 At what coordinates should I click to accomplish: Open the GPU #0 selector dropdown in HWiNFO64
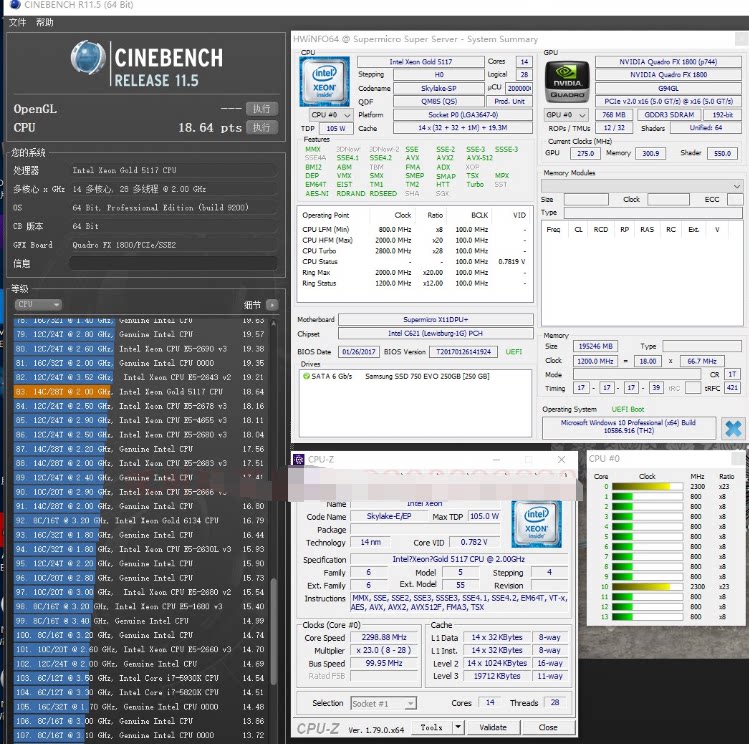(566, 115)
